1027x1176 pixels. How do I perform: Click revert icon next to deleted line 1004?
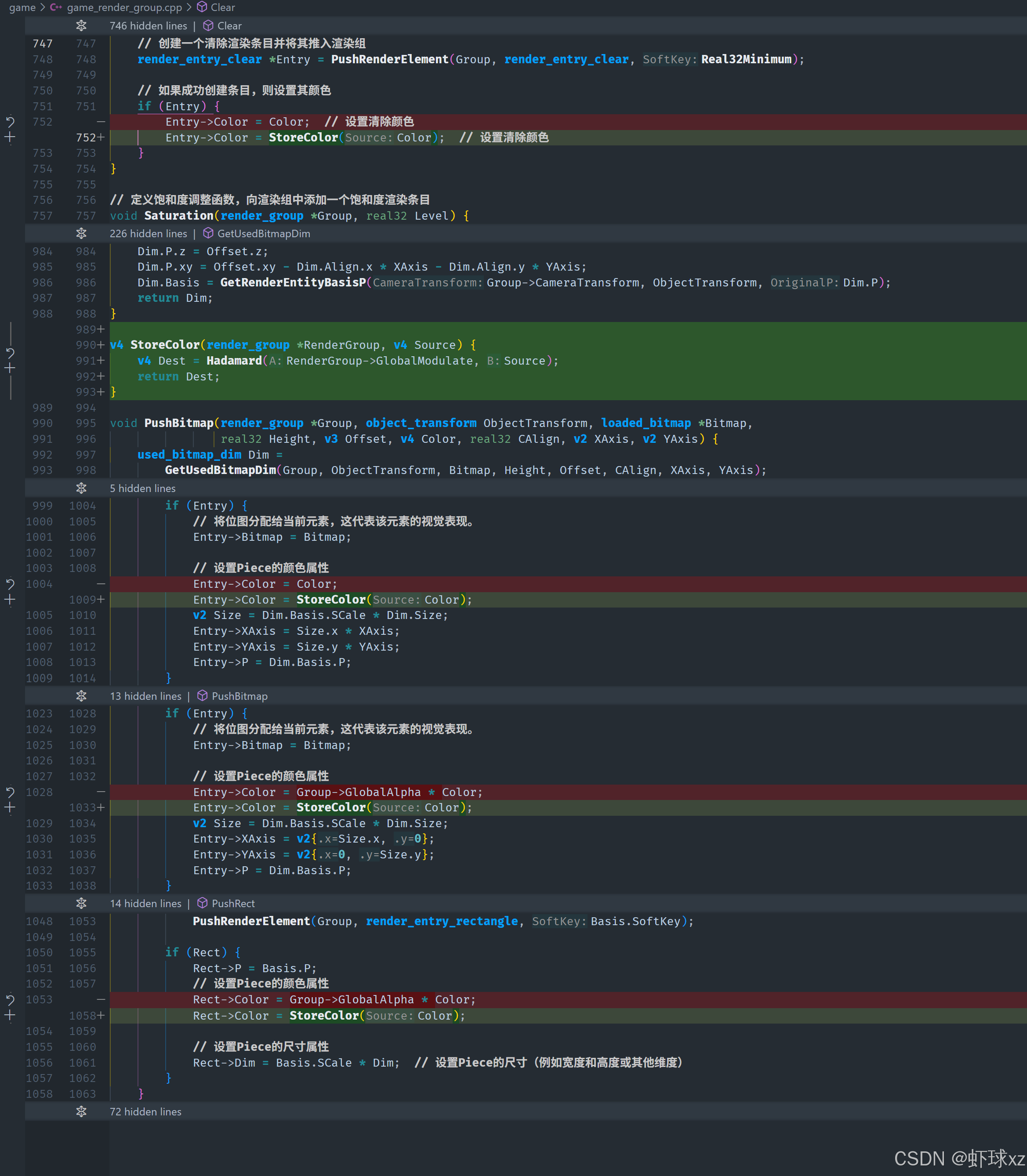tap(10, 584)
